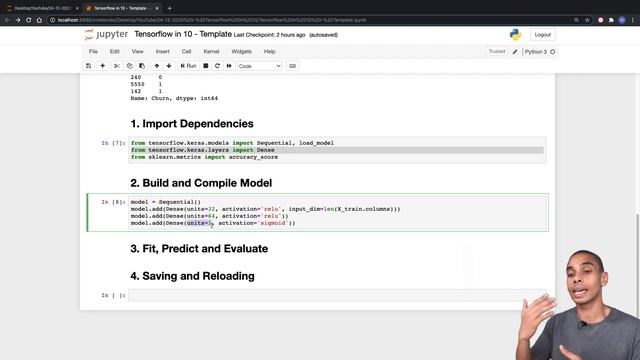The image size is (640, 360).
Task: Click the Name: Churn dtype output text
Action: 174,98
